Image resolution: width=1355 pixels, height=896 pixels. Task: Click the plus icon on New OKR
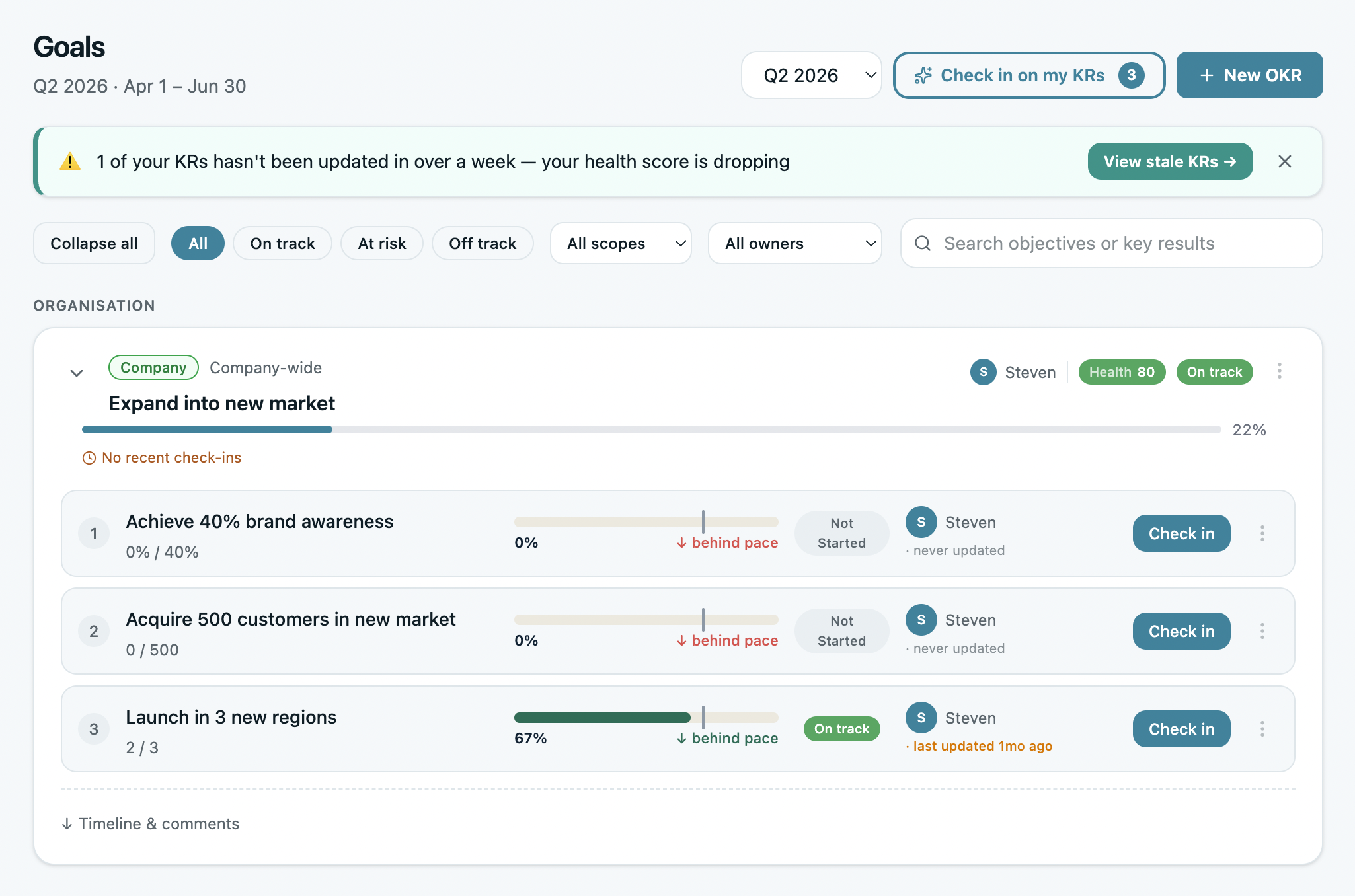coord(1206,75)
